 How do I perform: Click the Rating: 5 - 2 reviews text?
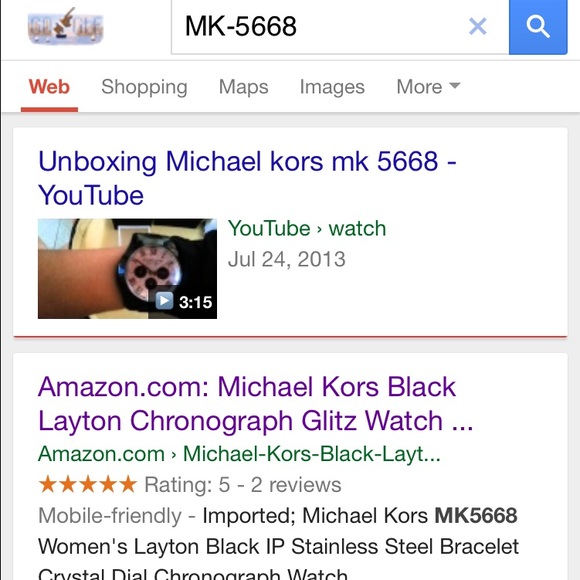[243, 485]
